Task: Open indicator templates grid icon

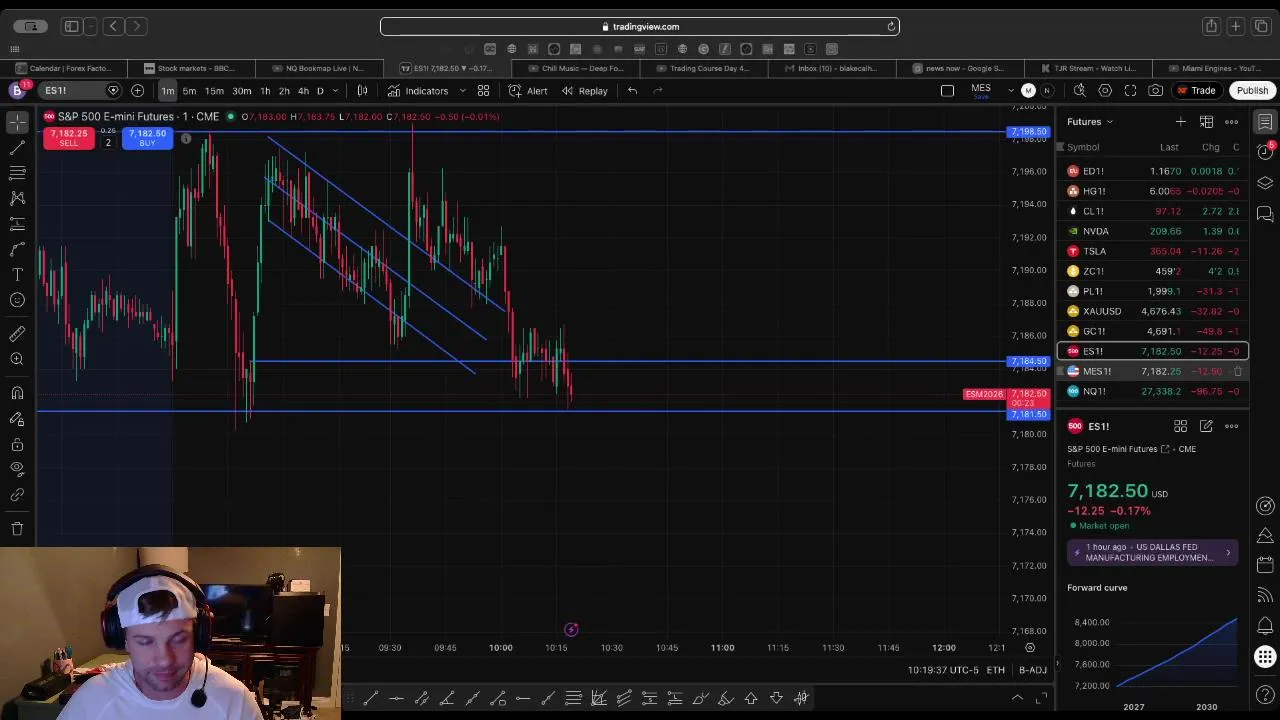Action: pyautogui.click(x=483, y=91)
